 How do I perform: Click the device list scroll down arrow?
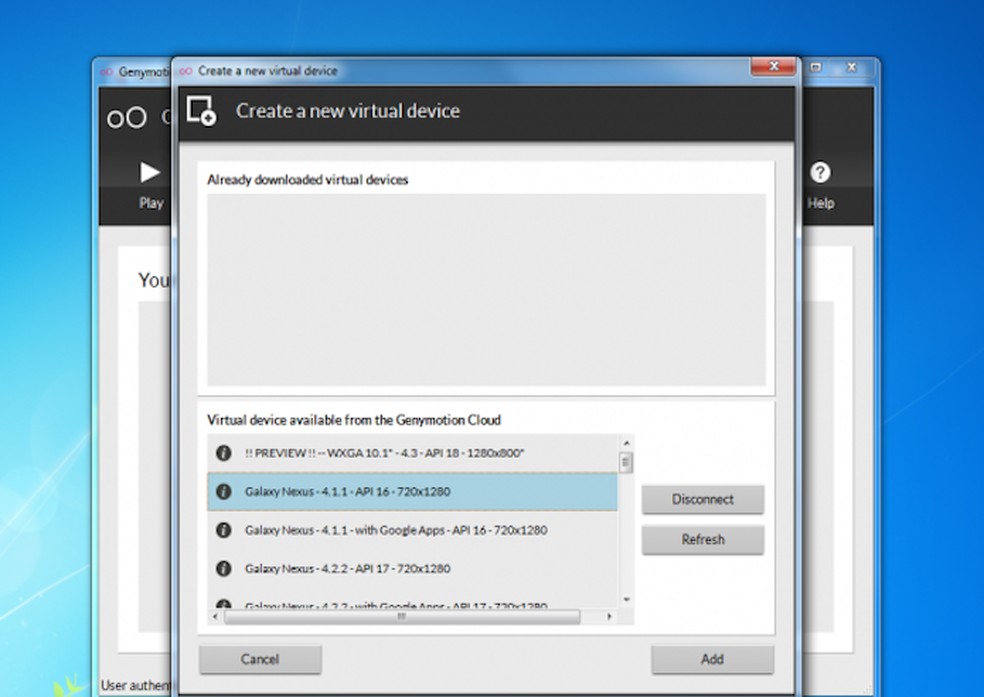pyautogui.click(x=626, y=600)
